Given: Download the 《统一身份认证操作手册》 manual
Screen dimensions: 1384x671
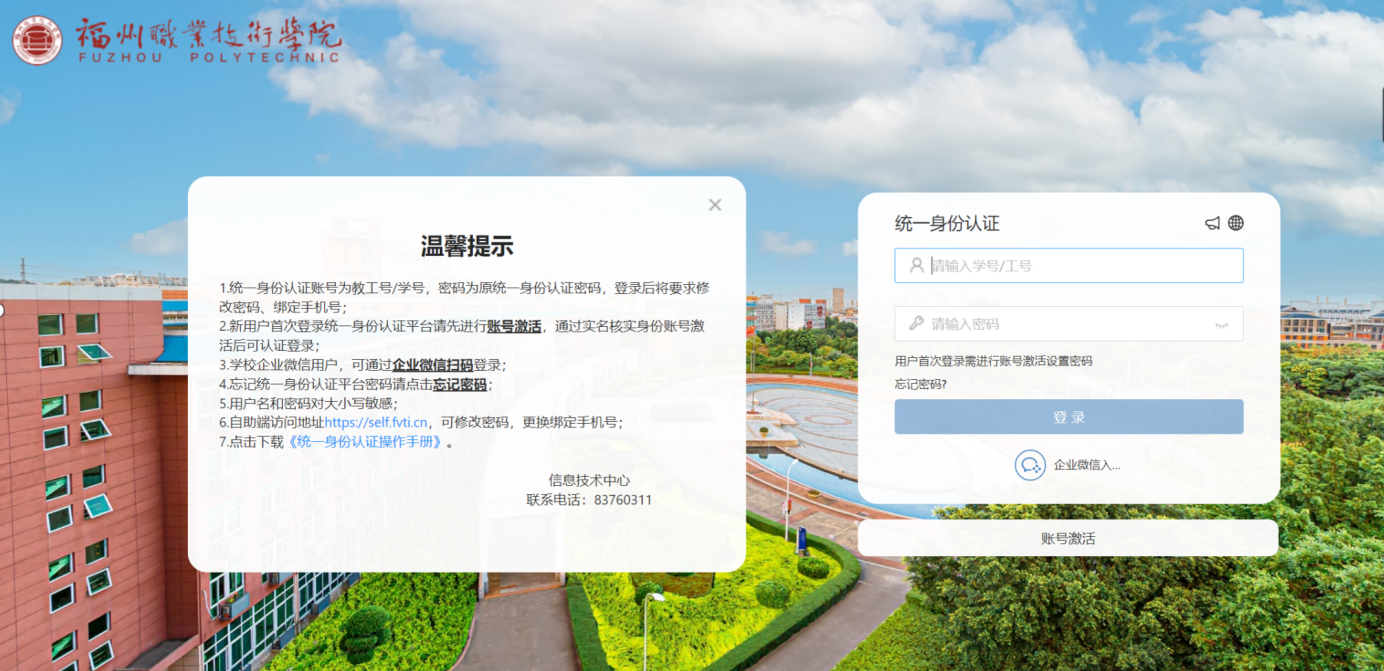Looking at the screenshot, I should [x=366, y=441].
